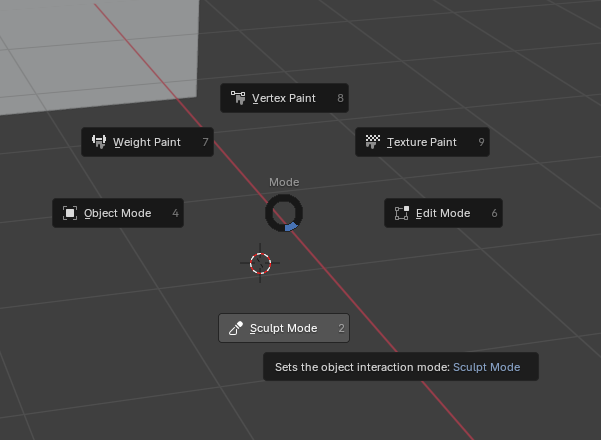Click the Vertex Paint icon in pie menu
This screenshot has height=440, width=601.
pyautogui.click(x=238, y=98)
